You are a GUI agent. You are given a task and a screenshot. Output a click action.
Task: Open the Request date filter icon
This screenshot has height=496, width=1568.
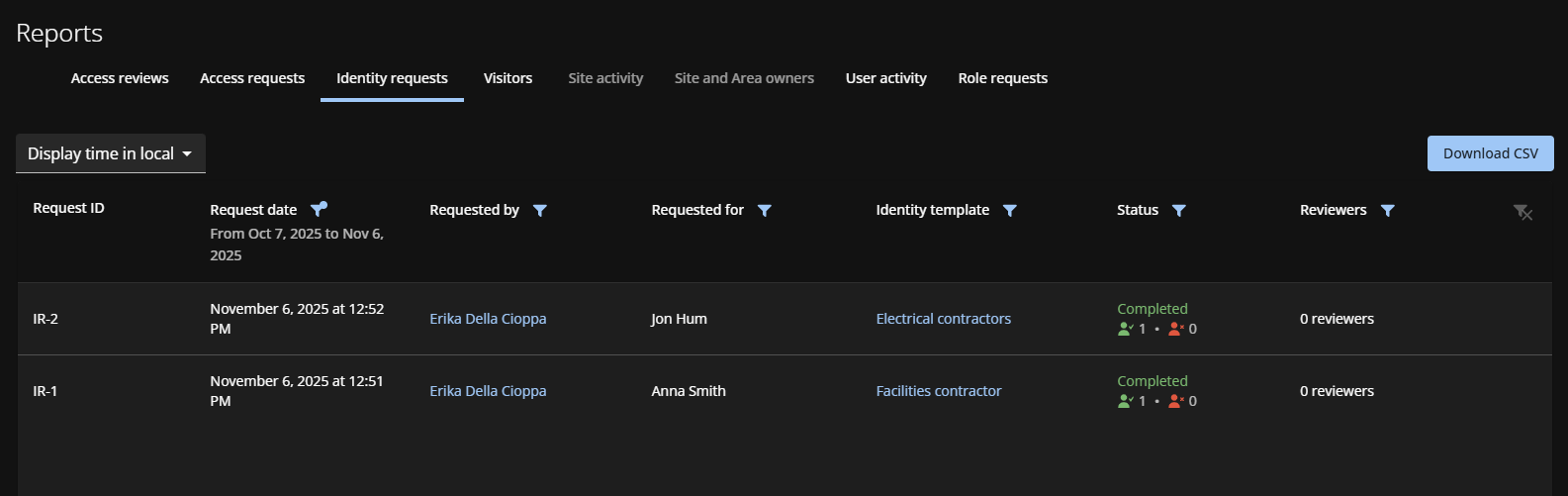point(318,209)
